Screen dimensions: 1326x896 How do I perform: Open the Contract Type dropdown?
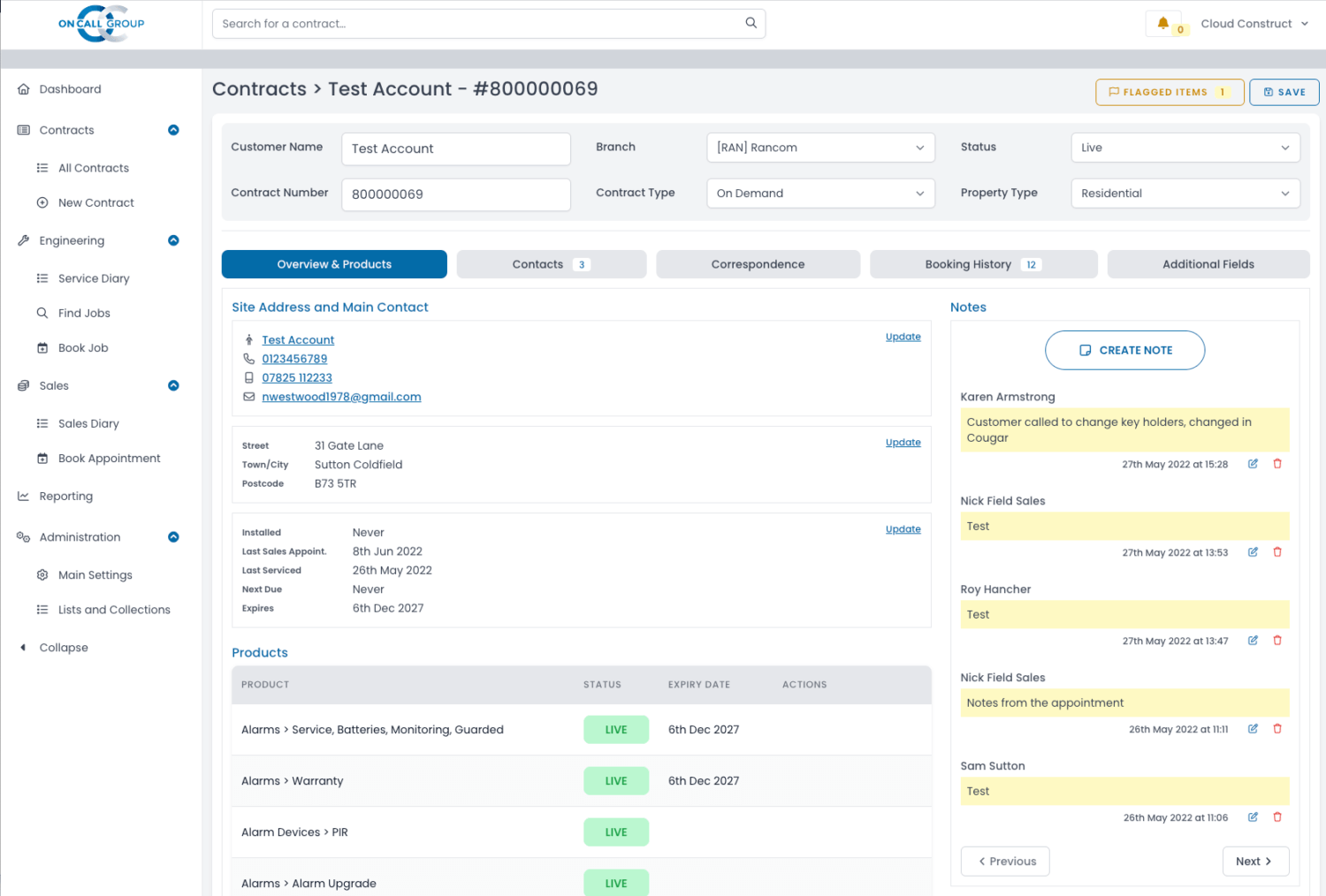pos(820,194)
